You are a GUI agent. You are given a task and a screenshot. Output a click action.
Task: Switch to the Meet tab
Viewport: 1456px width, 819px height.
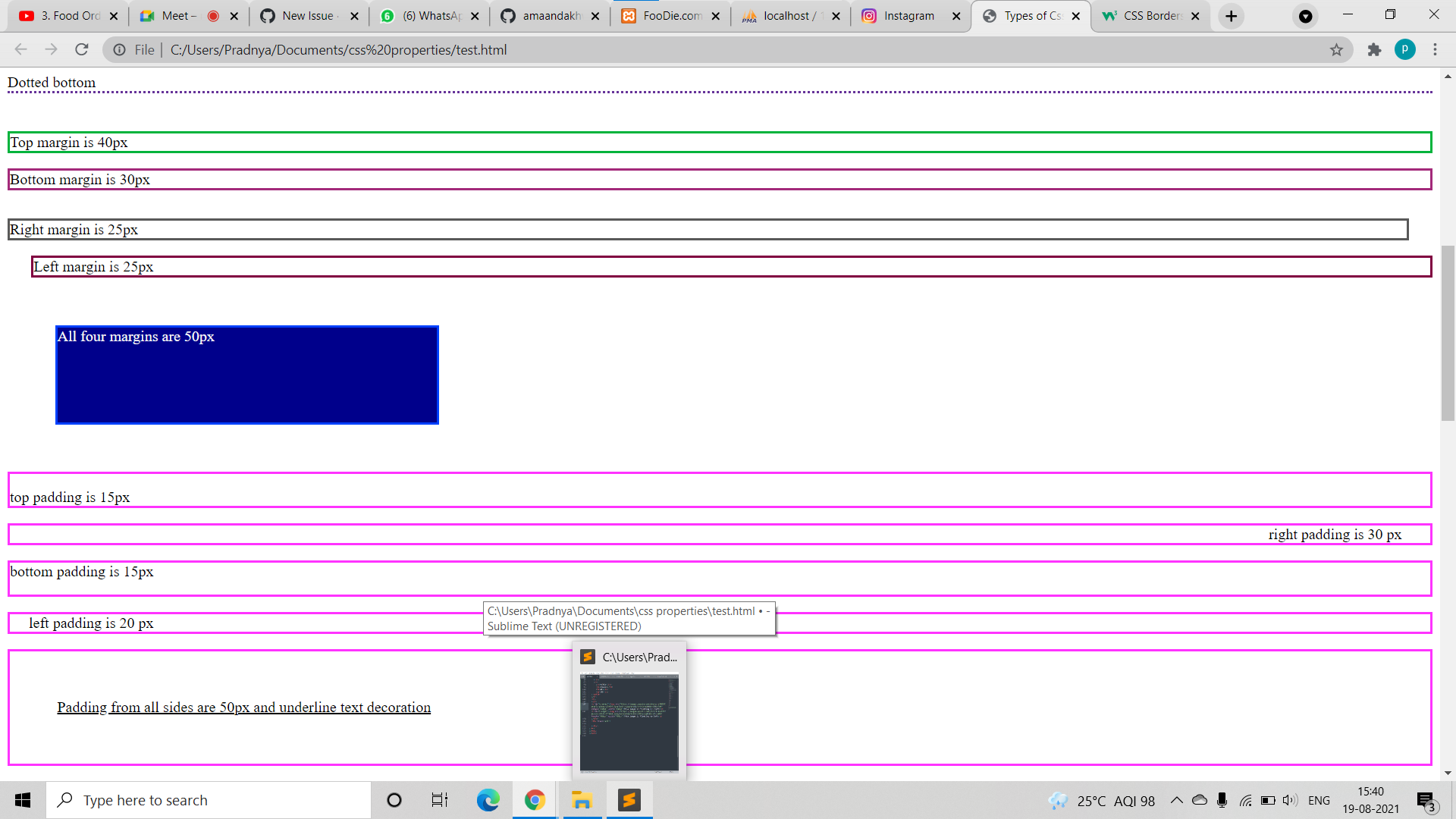(x=190, y=16)
